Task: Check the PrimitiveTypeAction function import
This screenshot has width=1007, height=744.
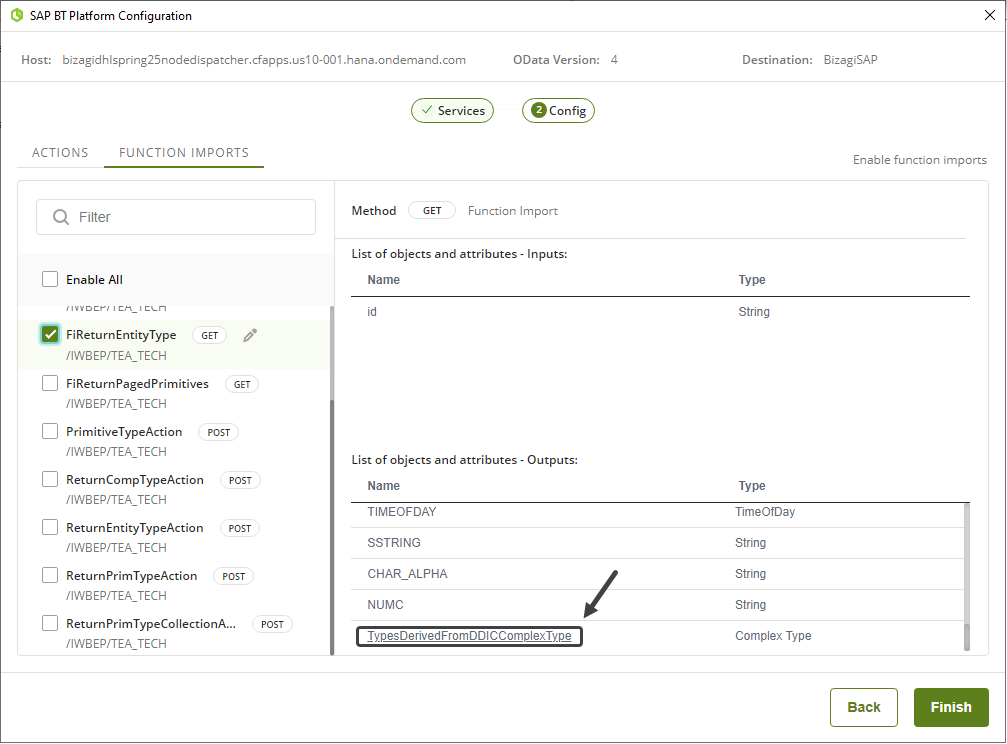Action: point(50,432)
